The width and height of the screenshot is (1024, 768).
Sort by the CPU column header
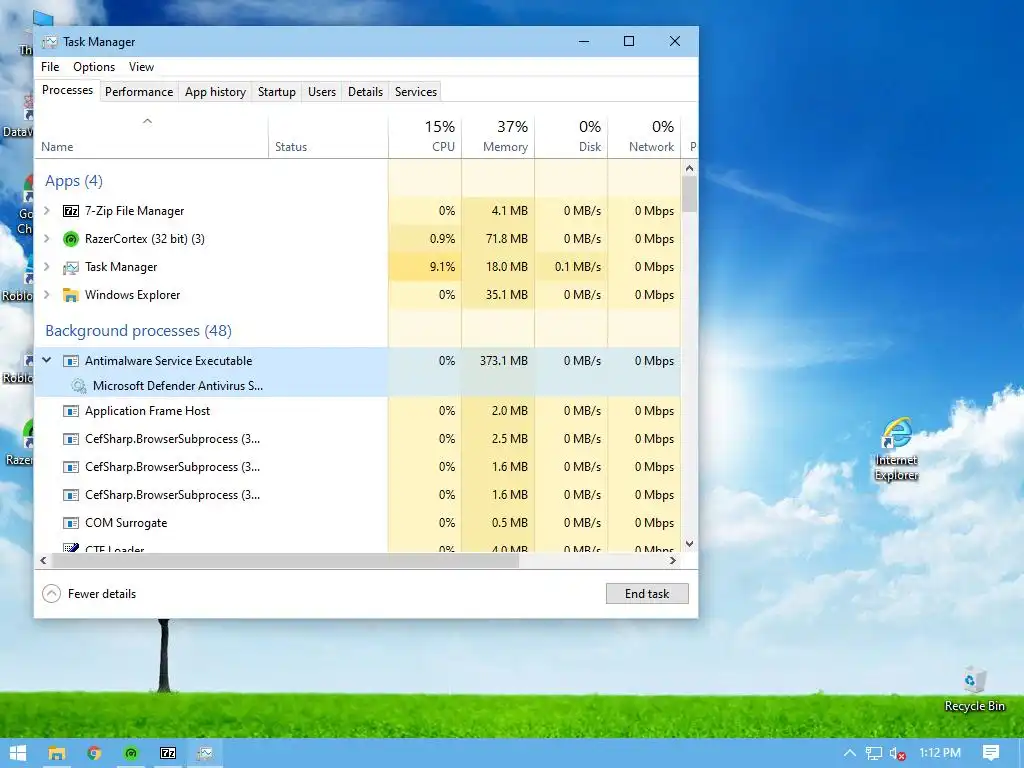click(x=425, y=136)
